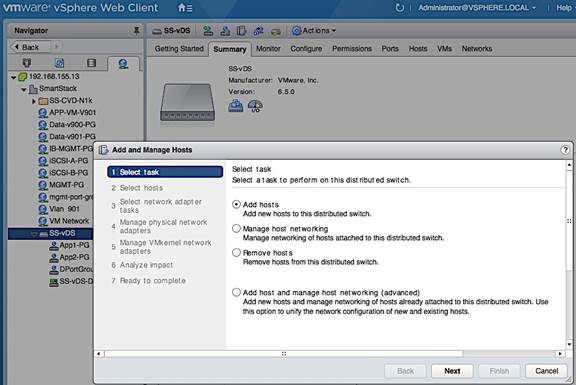Image resolution: width=576 pixels, height=385 pixels.
Task: Click Next in the wizard
Action: pyautogui.click(x=452, y=371)
